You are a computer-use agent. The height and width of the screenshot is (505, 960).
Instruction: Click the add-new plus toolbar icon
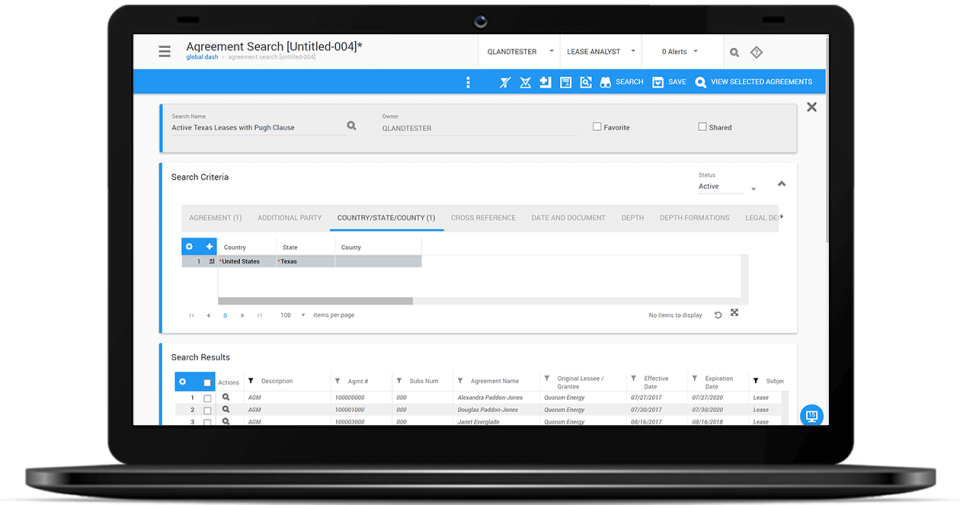point(546,81)
